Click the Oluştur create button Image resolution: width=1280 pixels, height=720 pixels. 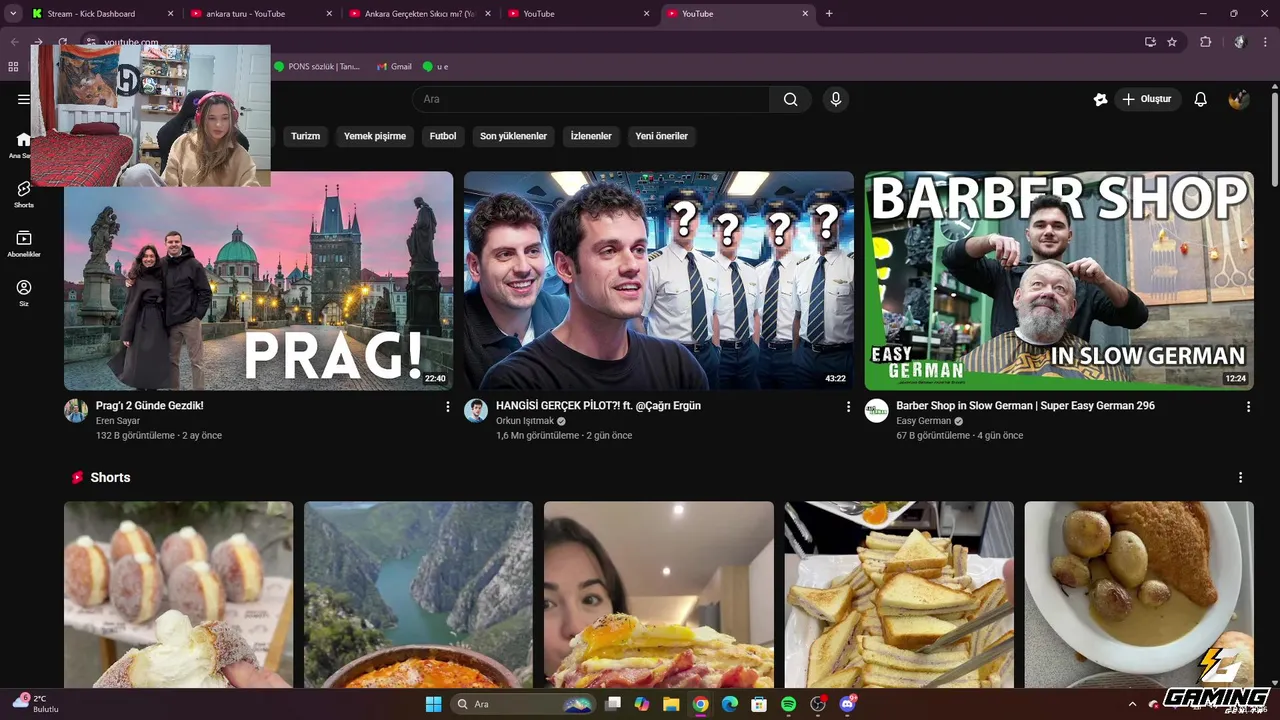coord(1147,99)
